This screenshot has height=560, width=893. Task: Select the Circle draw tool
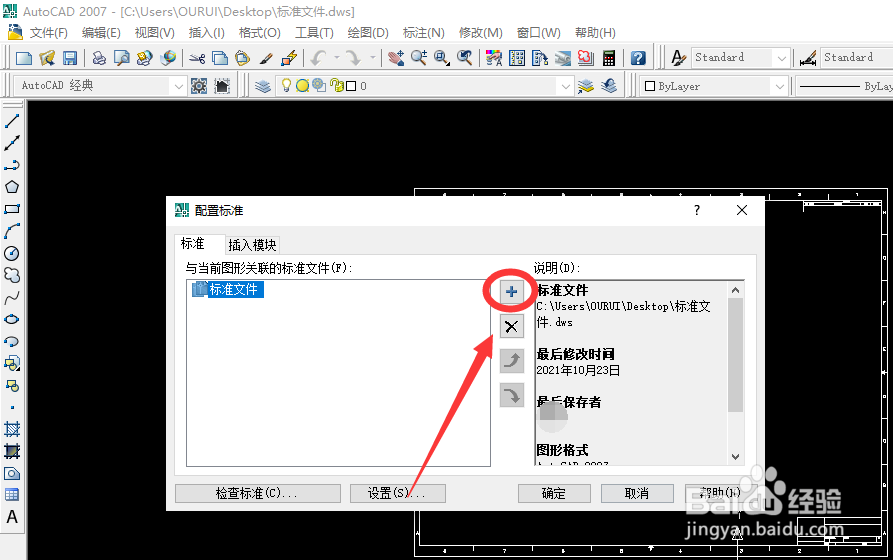[12, 253]
